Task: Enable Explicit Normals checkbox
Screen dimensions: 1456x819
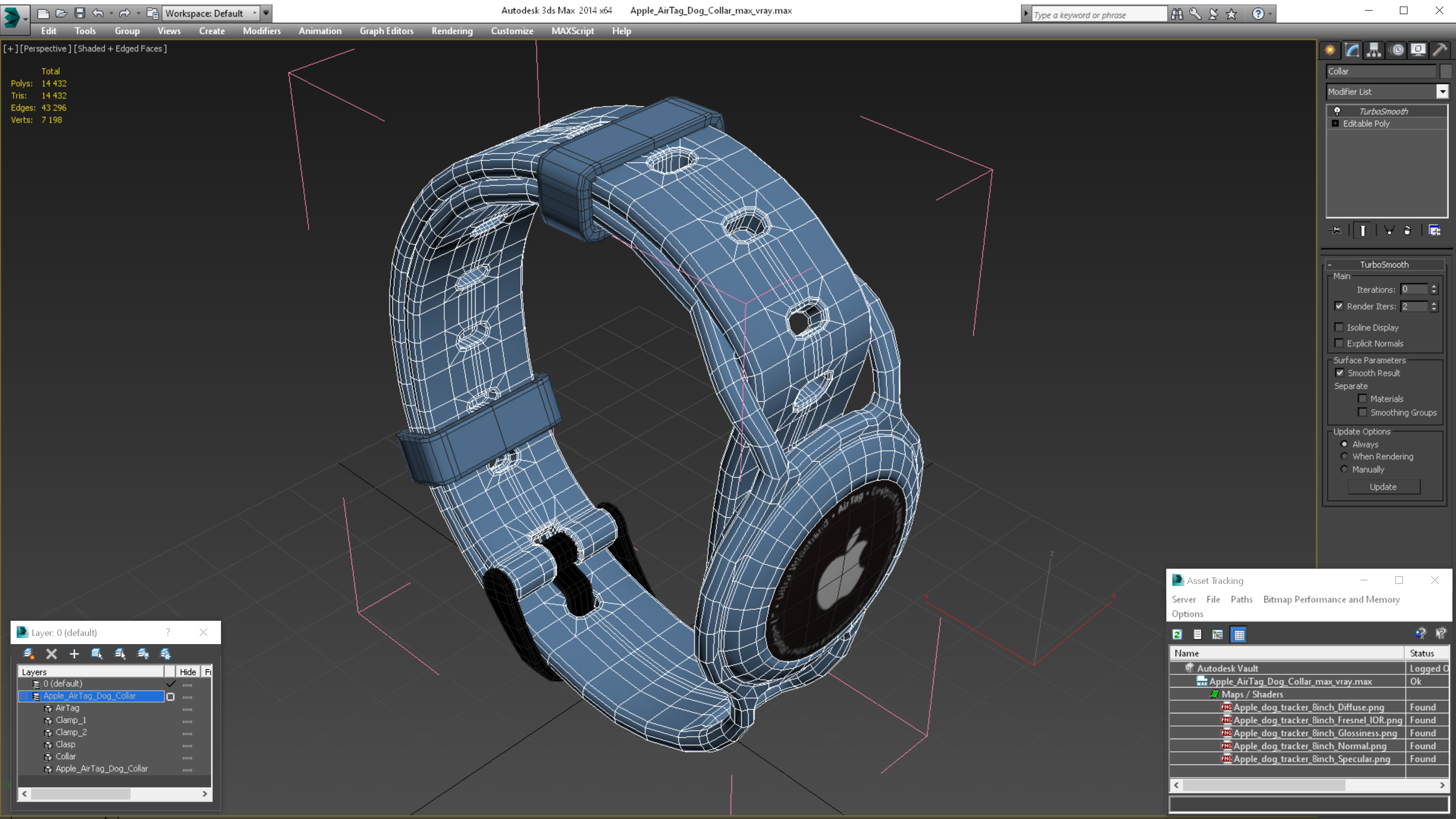Action: (x=1338, y=343)
